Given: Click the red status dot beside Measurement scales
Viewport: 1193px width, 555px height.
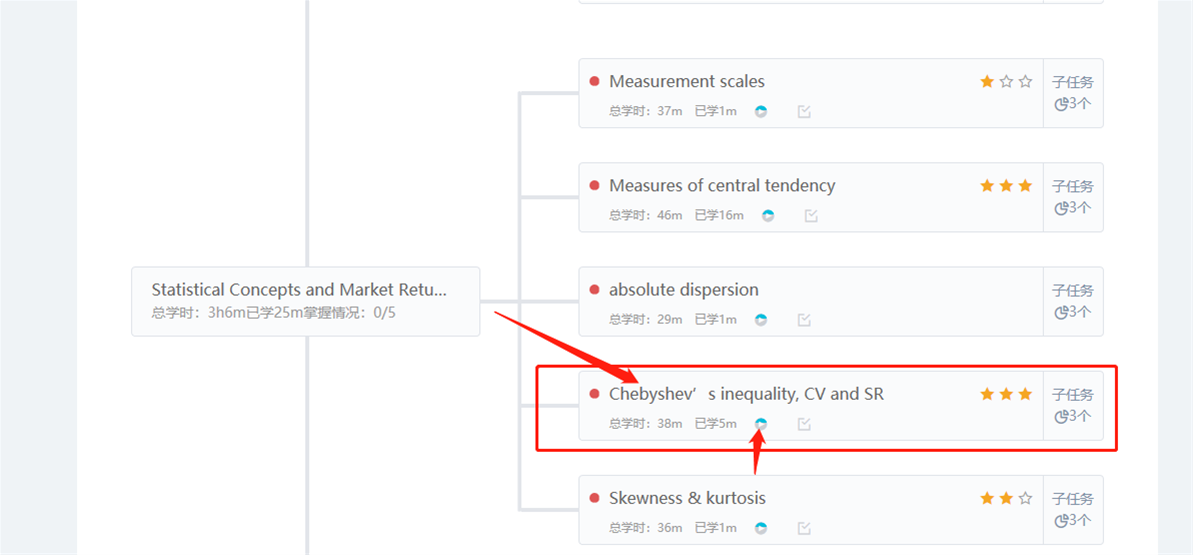Looking at the screenshot, I should click(594, 81).
